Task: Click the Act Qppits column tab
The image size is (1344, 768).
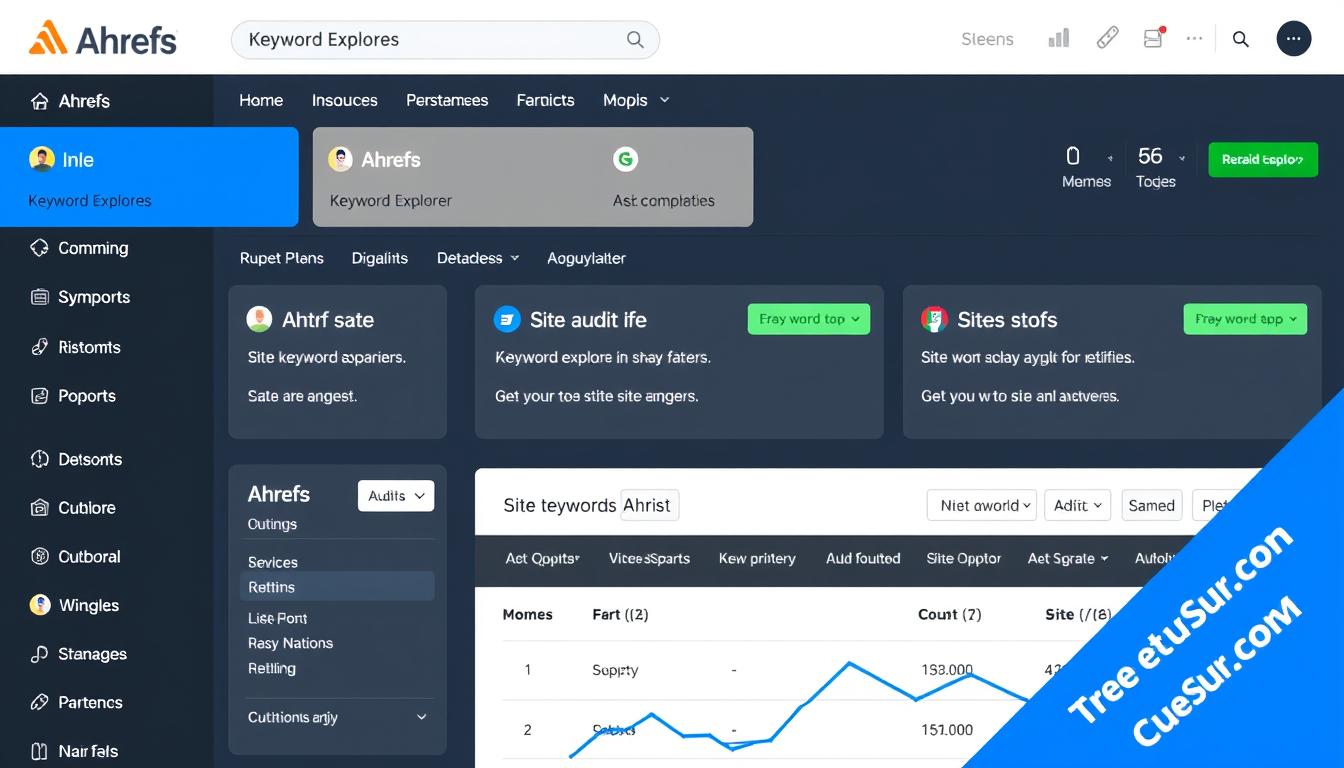Action: (x=542, y=559)
